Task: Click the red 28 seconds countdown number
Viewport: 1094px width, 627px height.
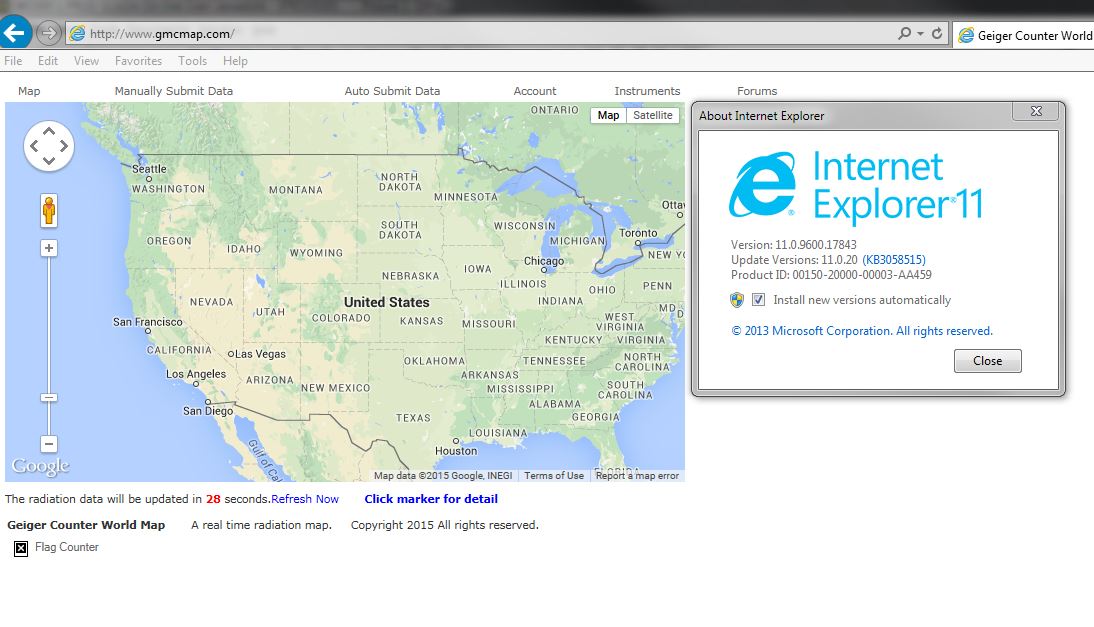Action: point(213,499)
